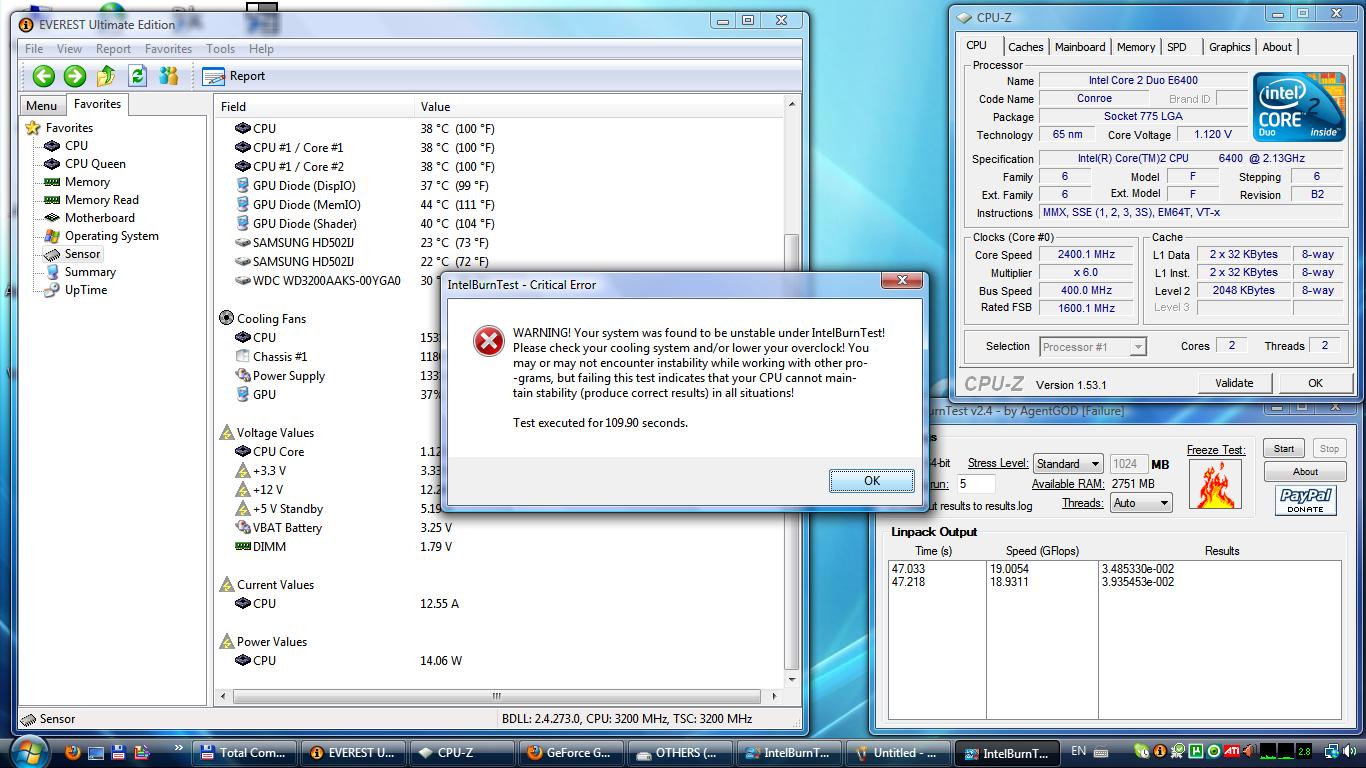Select the GPU Diode (DispIO) row

point(499,186)
